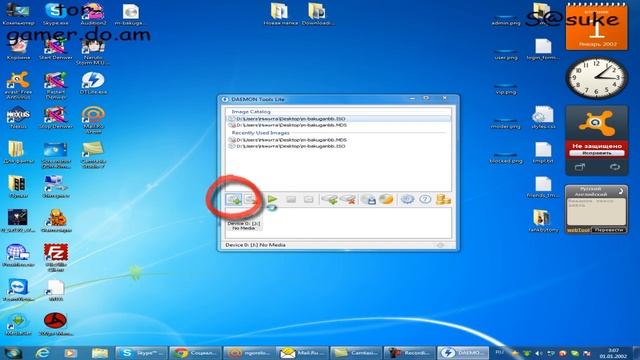Open DAEMON Tools Preferences gear icon
Image resolution: width=640 pixels, height=360 pixels.
[x=407, y=199]
